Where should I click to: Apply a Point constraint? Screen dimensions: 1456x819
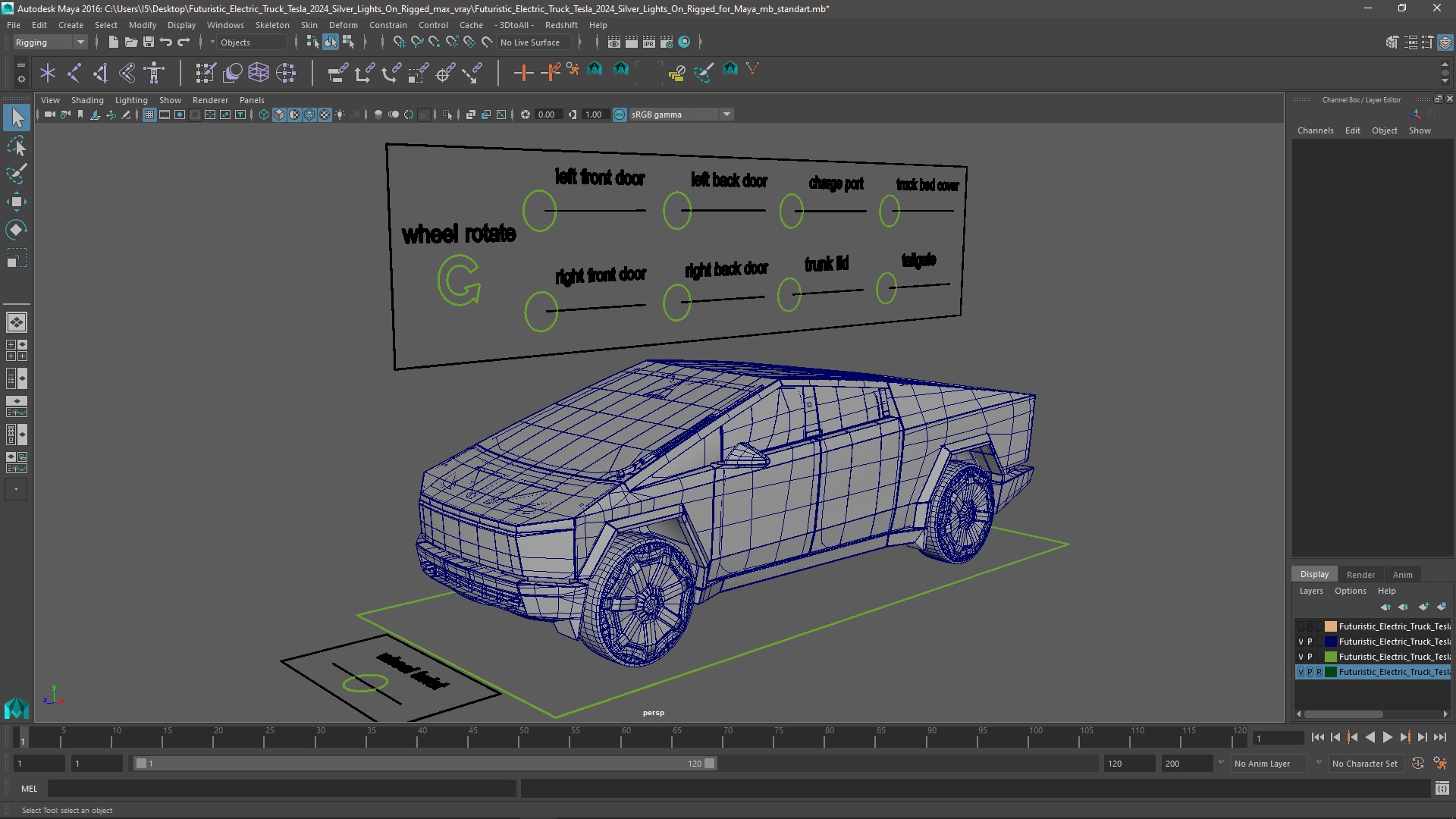(x=364, y=73)
